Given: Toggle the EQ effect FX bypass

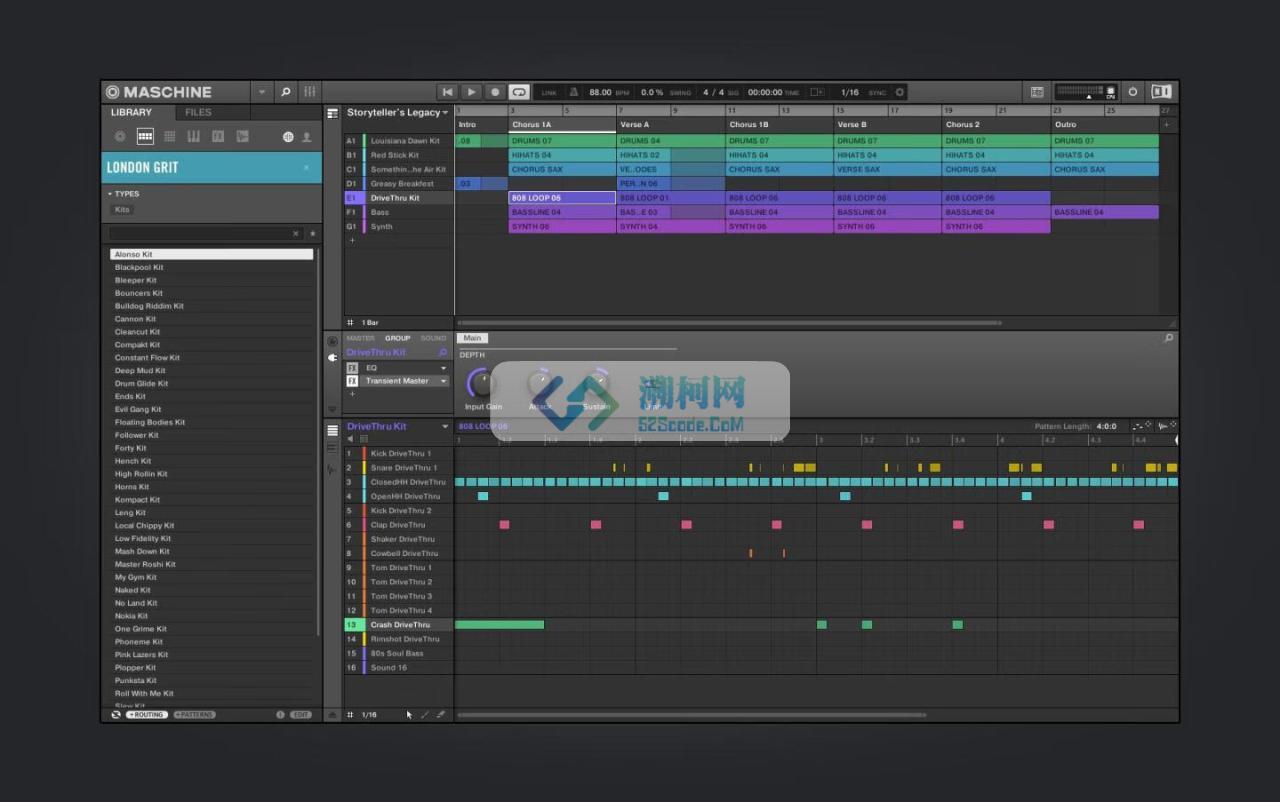Looking at the screenshot, I should click(x=352, y=368).
